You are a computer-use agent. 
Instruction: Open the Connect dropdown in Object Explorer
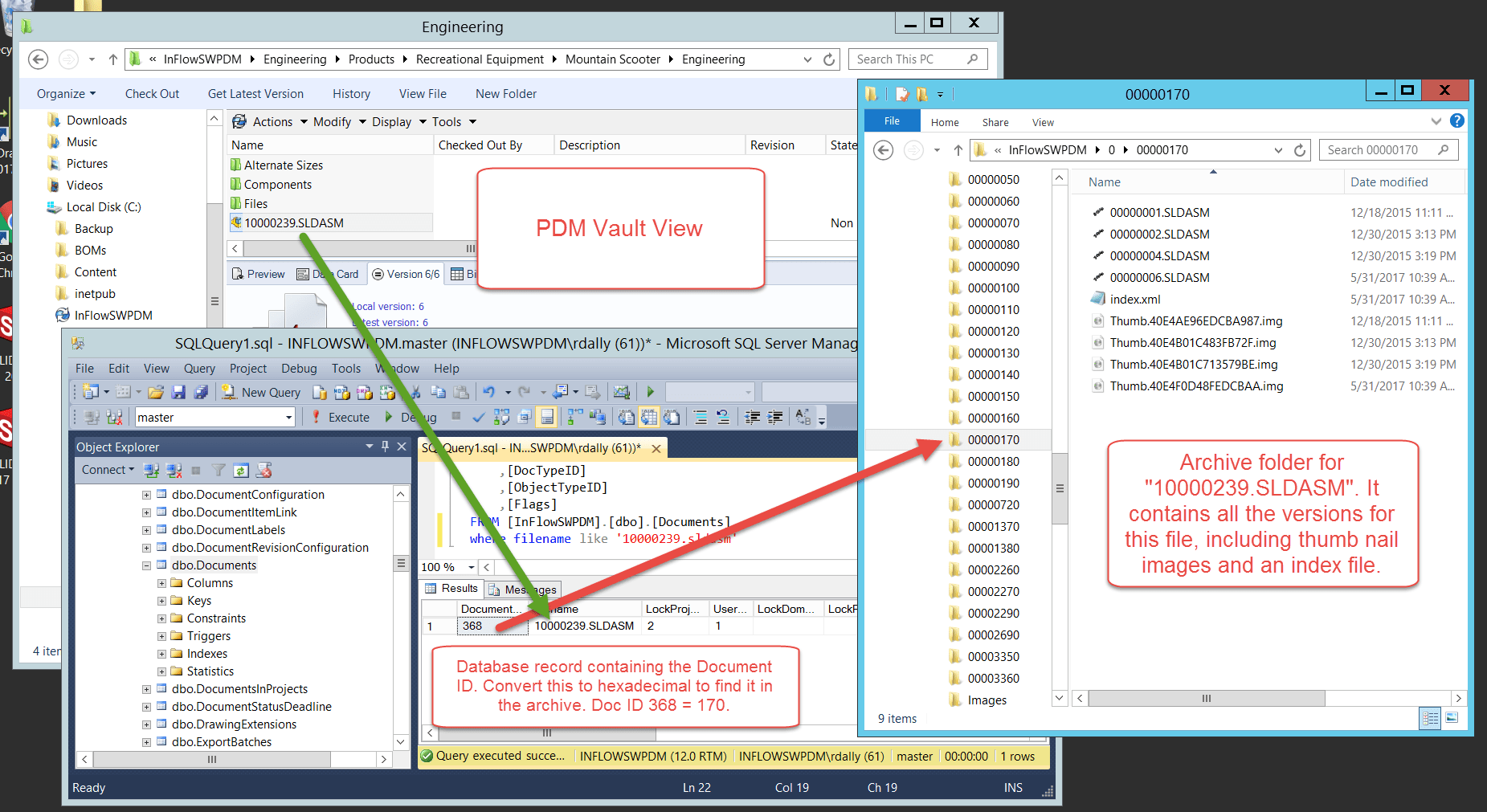coord(108,470)
